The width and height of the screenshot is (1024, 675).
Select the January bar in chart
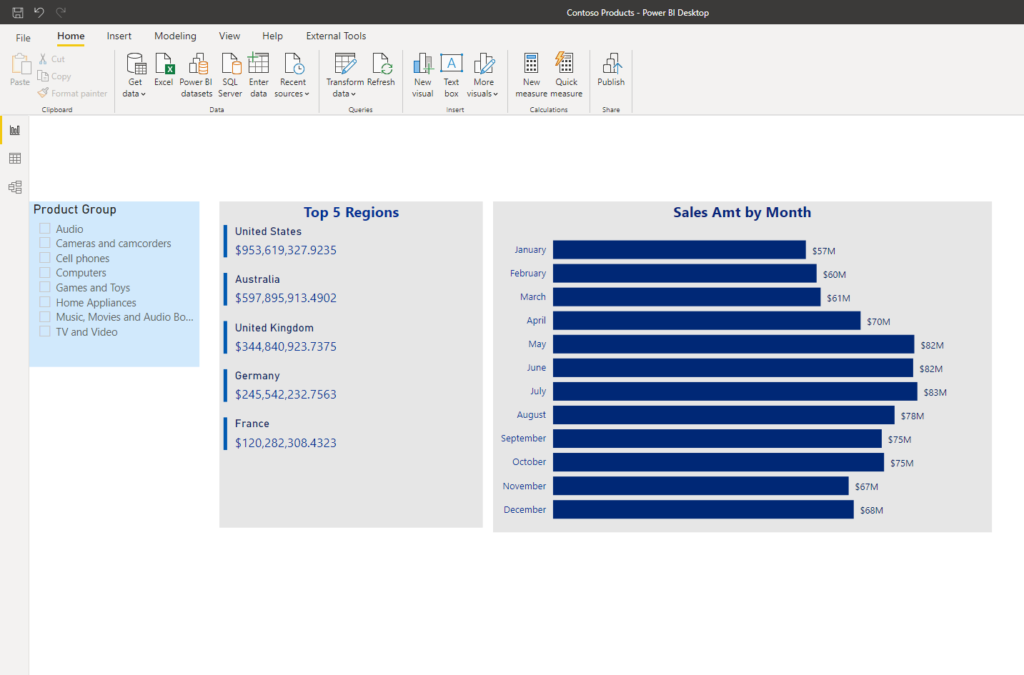[679, 250]
